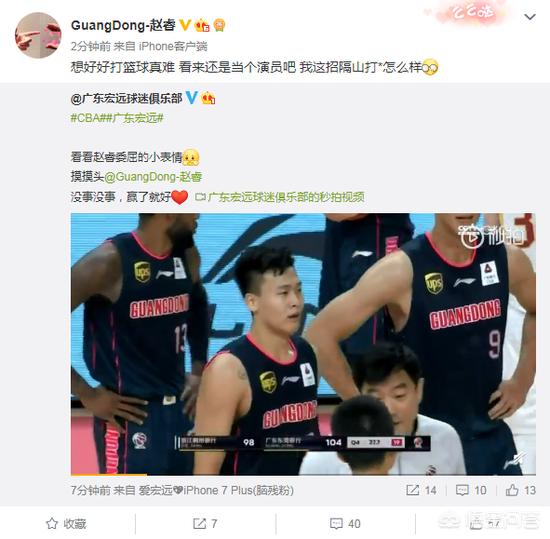Click the repost icon showing 14
Screen dimensions: 550x539
point(421,490)
